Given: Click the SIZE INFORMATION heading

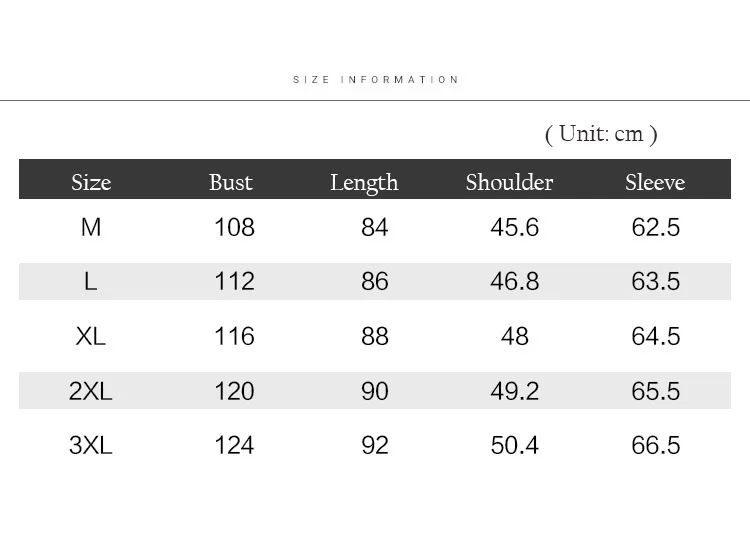Looking at the screenshot, I should pos(376,79).
